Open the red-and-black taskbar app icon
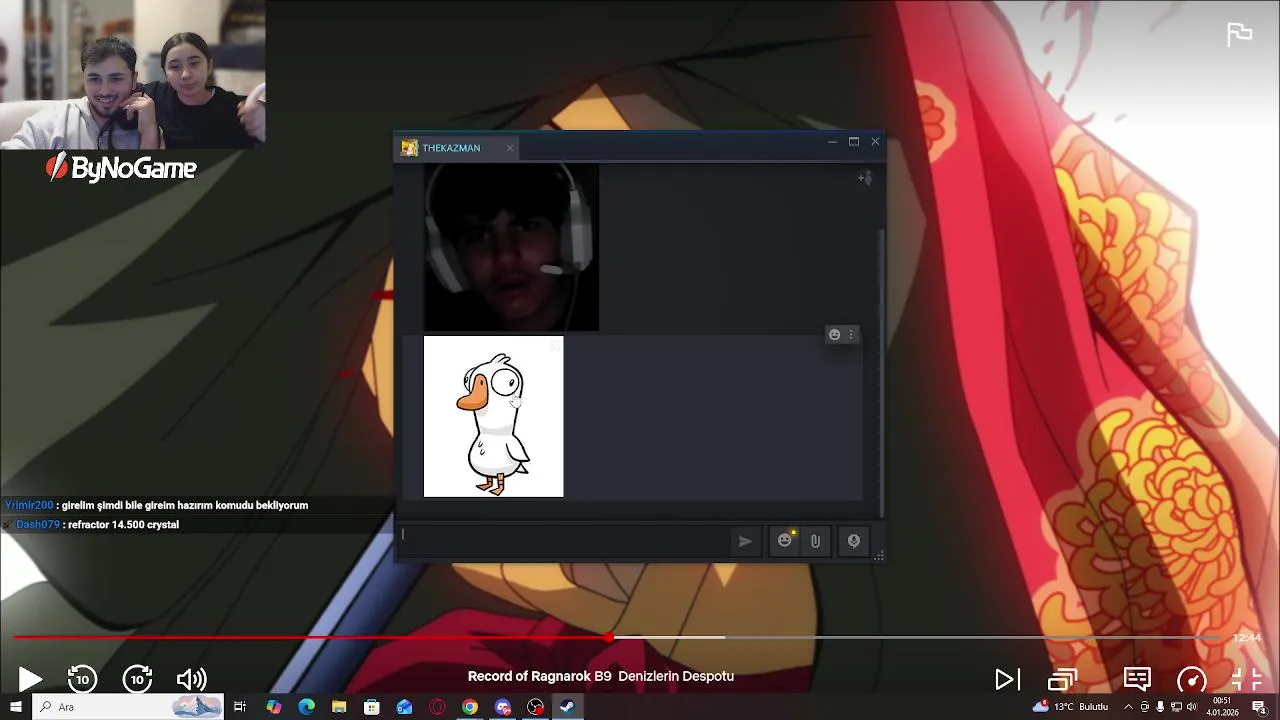The height and width of the screenshot is (720, 1280). pyautogui.click(x=536, y=707)
